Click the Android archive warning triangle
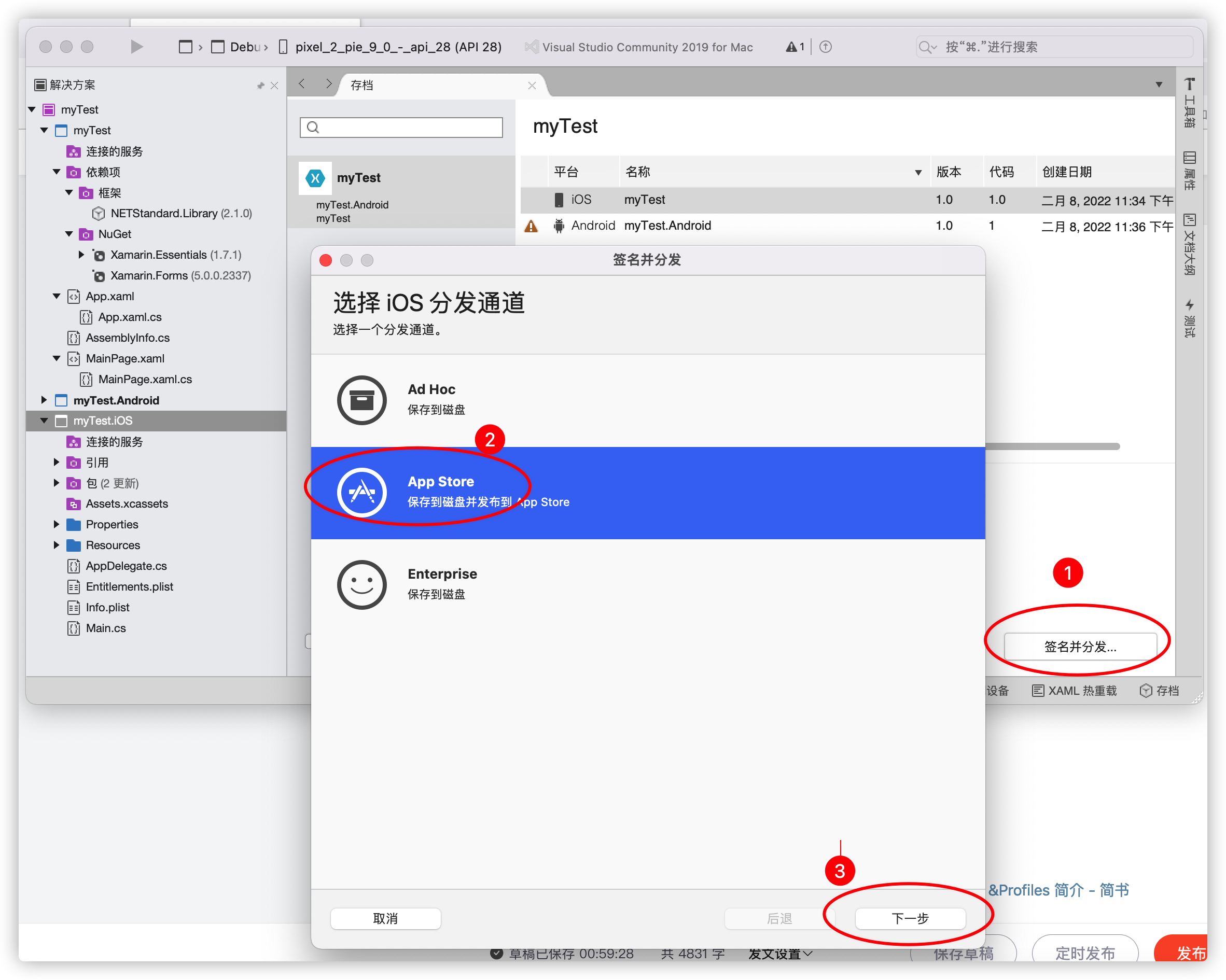 (x=531, y=226)
